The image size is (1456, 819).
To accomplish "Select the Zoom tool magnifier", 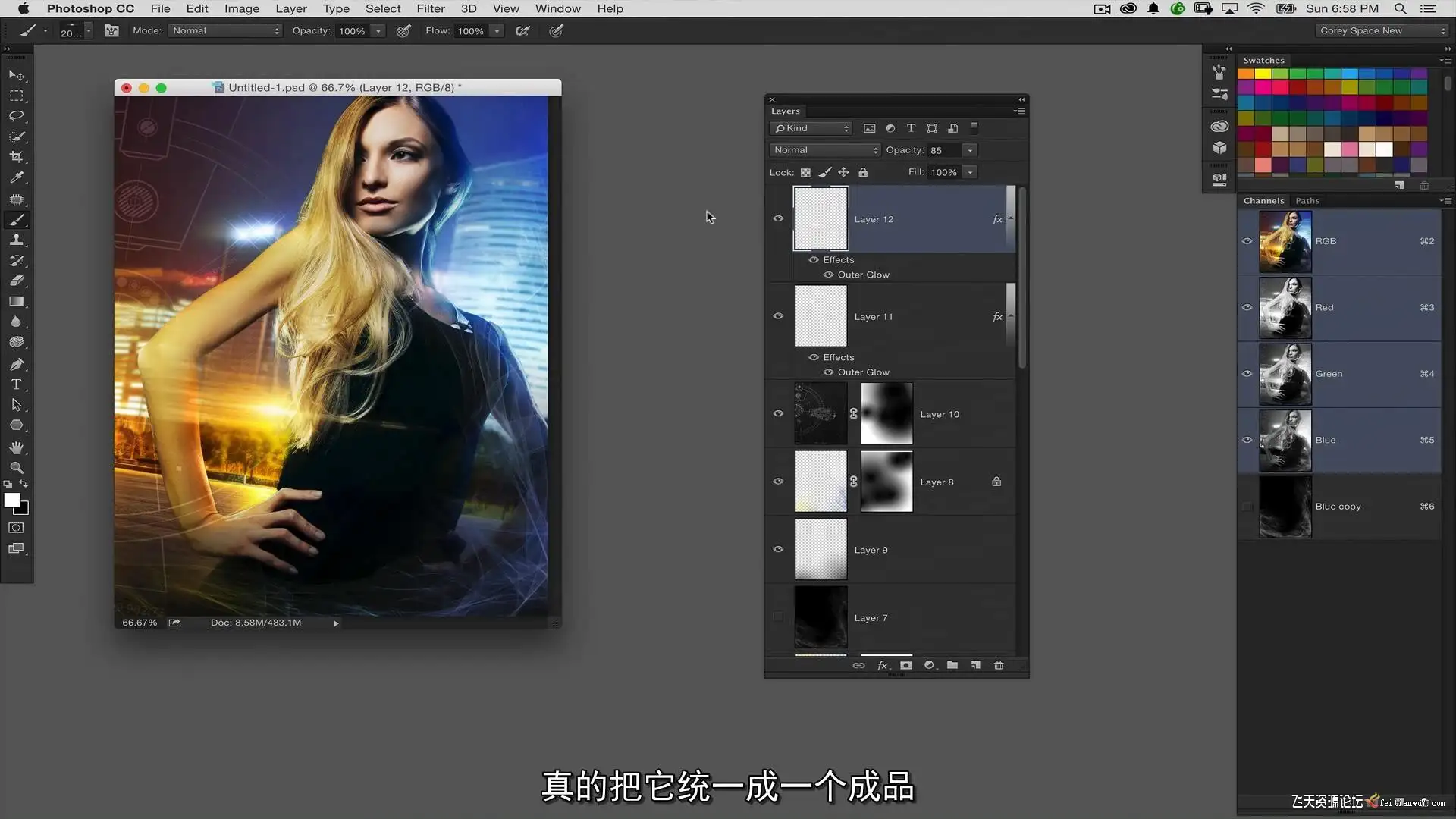I will click(x=16, y=468).
